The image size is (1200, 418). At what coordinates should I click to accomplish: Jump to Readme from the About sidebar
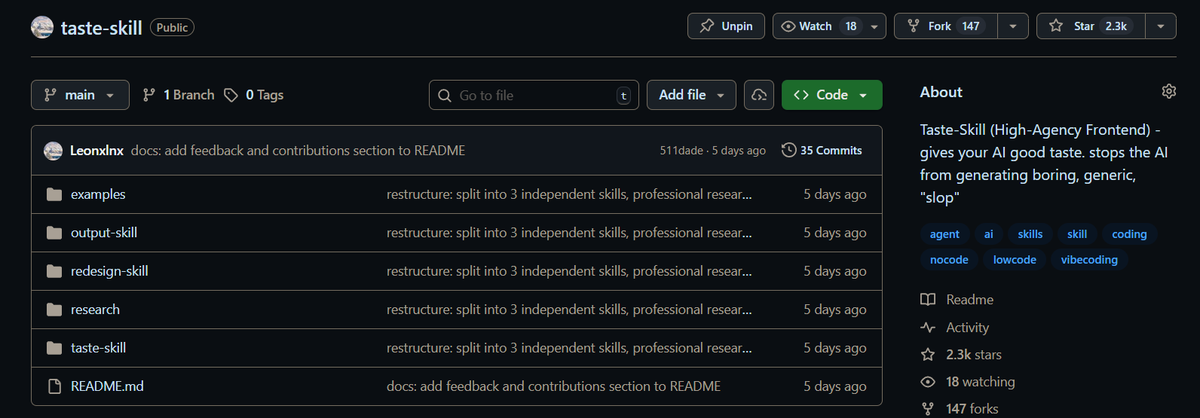(x=957, y=300)
